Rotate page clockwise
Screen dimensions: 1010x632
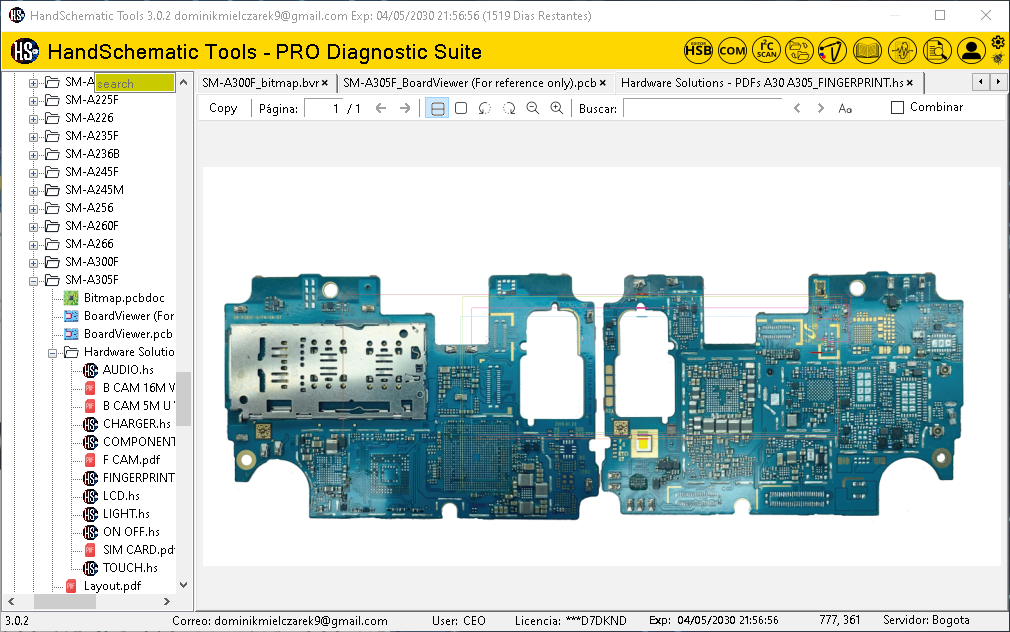[x=509, y=108]
